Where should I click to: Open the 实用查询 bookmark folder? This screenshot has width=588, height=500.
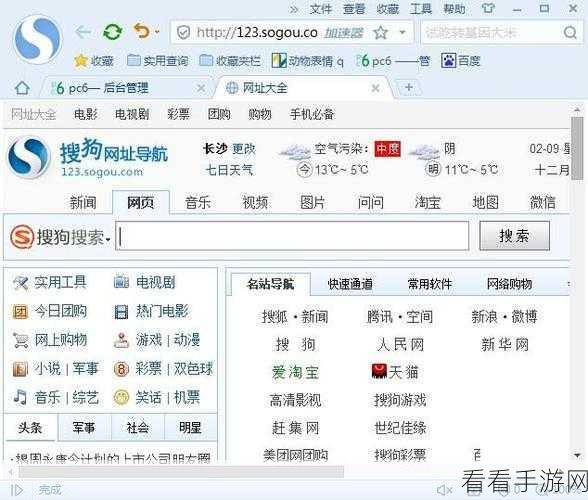[x=158, y=60]
